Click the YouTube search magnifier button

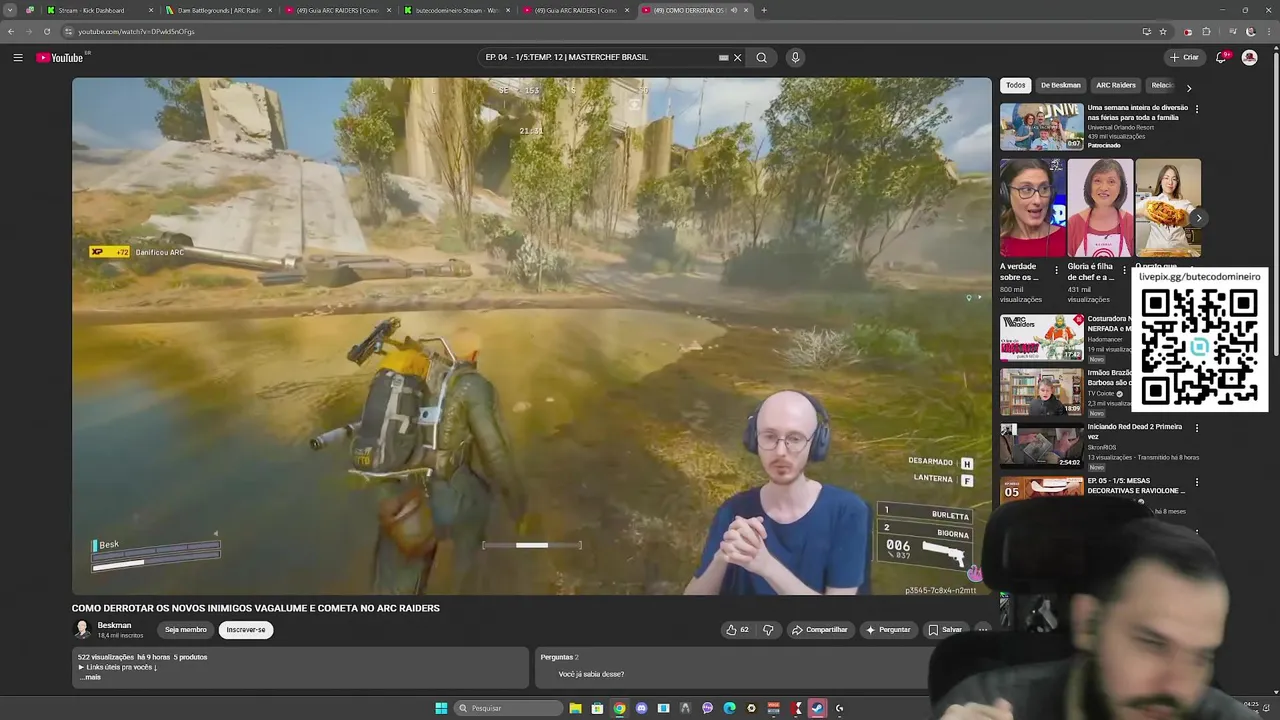pos(761,57)
